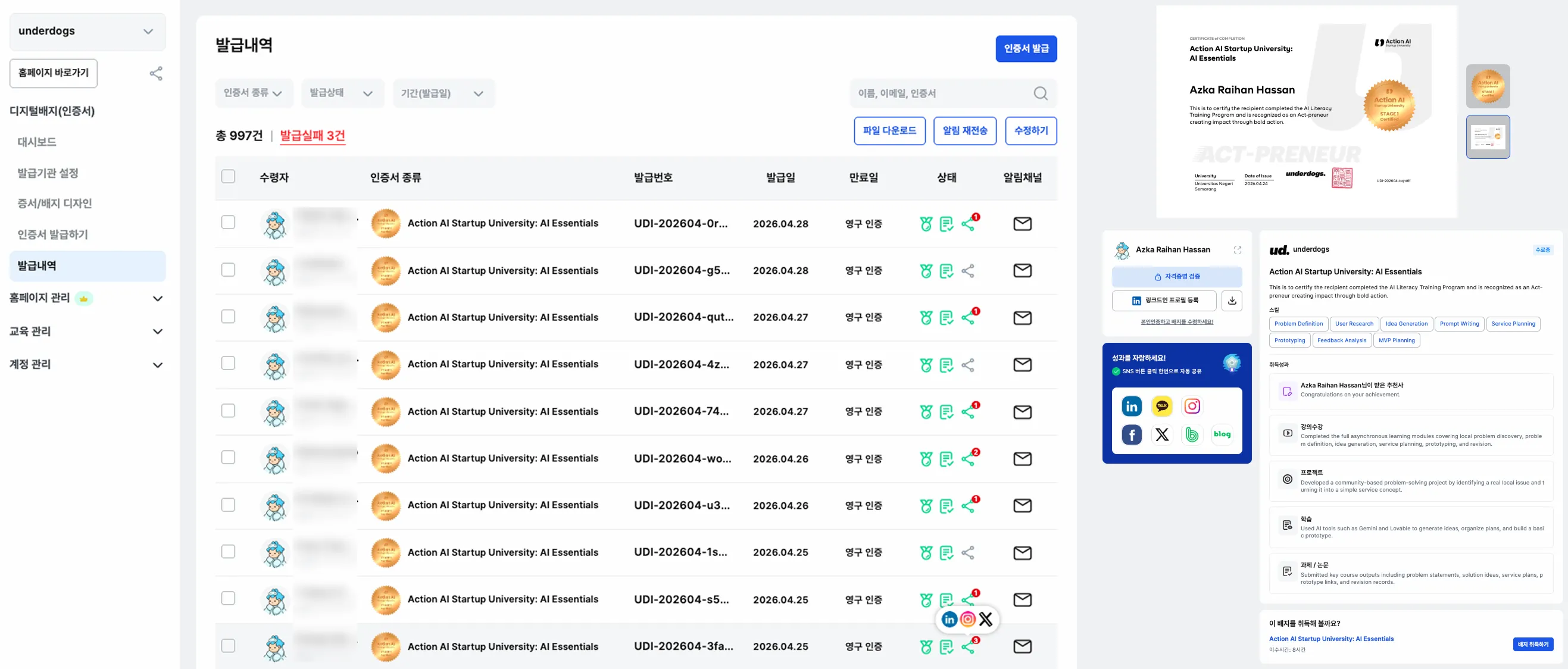This screenshot has width=1568, height=669.
Task: Click the share icon beside 홈페이지 바로가기
Action: click(x=156, y=74)
